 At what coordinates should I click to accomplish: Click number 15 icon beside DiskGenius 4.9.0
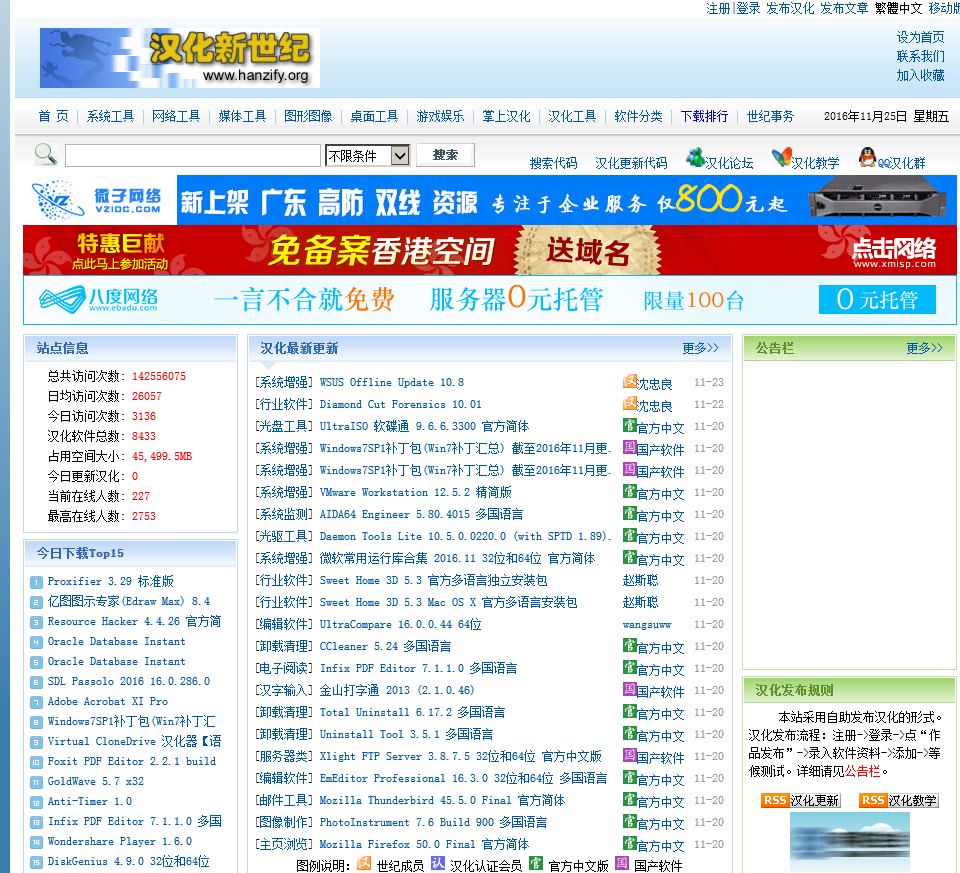coord(36,862)
